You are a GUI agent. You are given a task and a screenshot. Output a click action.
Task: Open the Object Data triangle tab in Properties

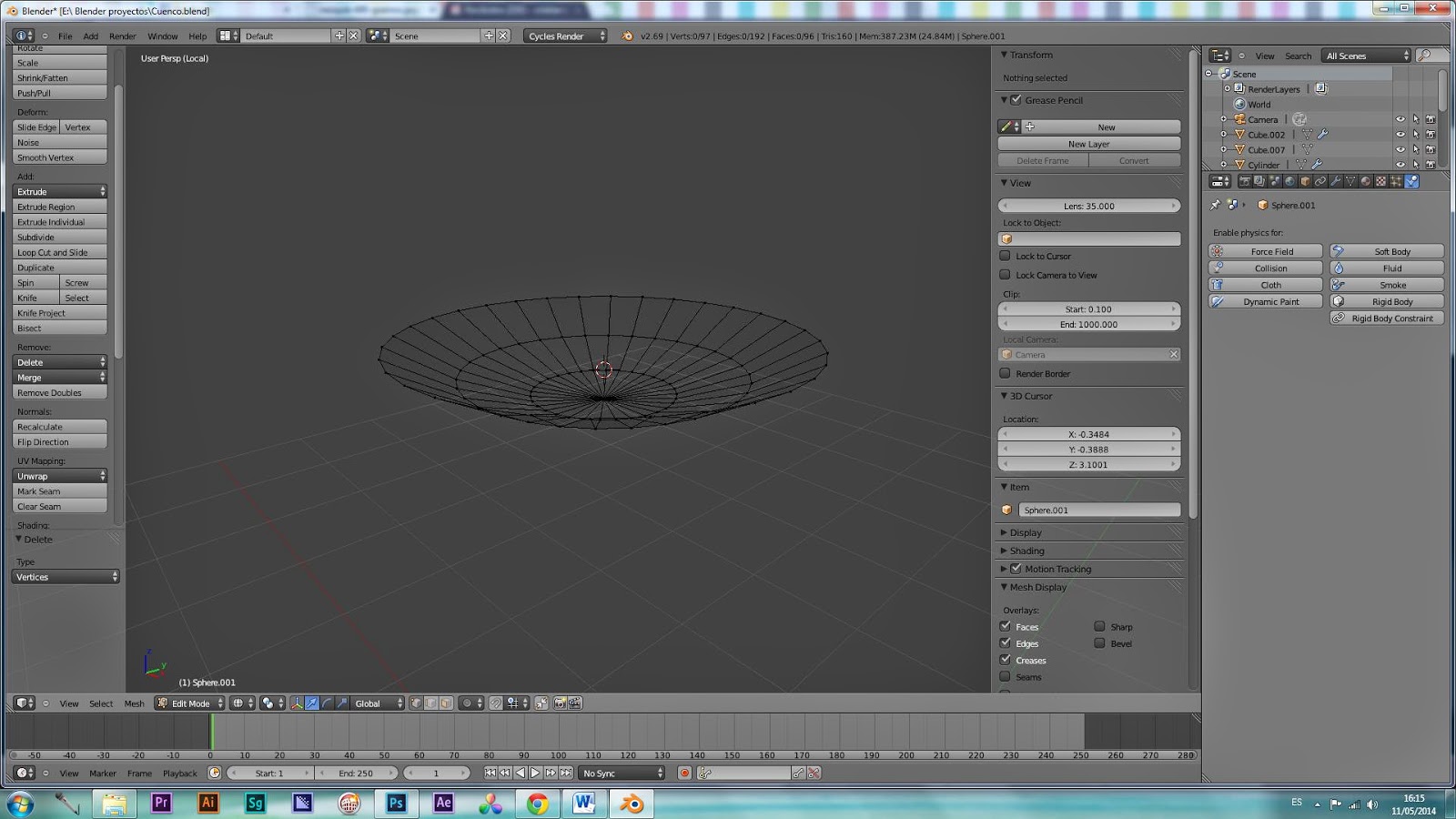[x=1351, y=182]
